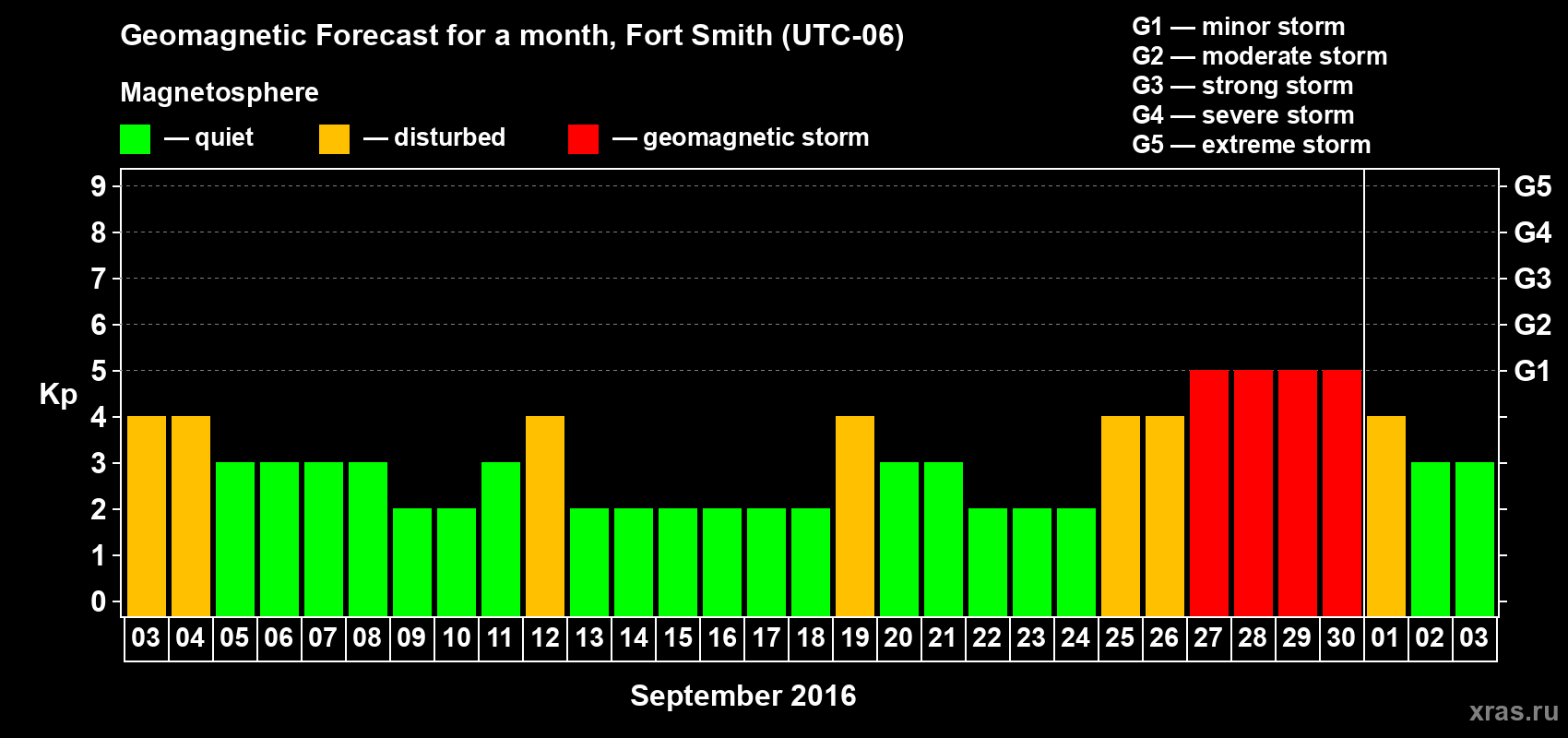Click the orange disturbed legend swatch
The height and width of the screenshot is (738, 1568).
(334, 139)
